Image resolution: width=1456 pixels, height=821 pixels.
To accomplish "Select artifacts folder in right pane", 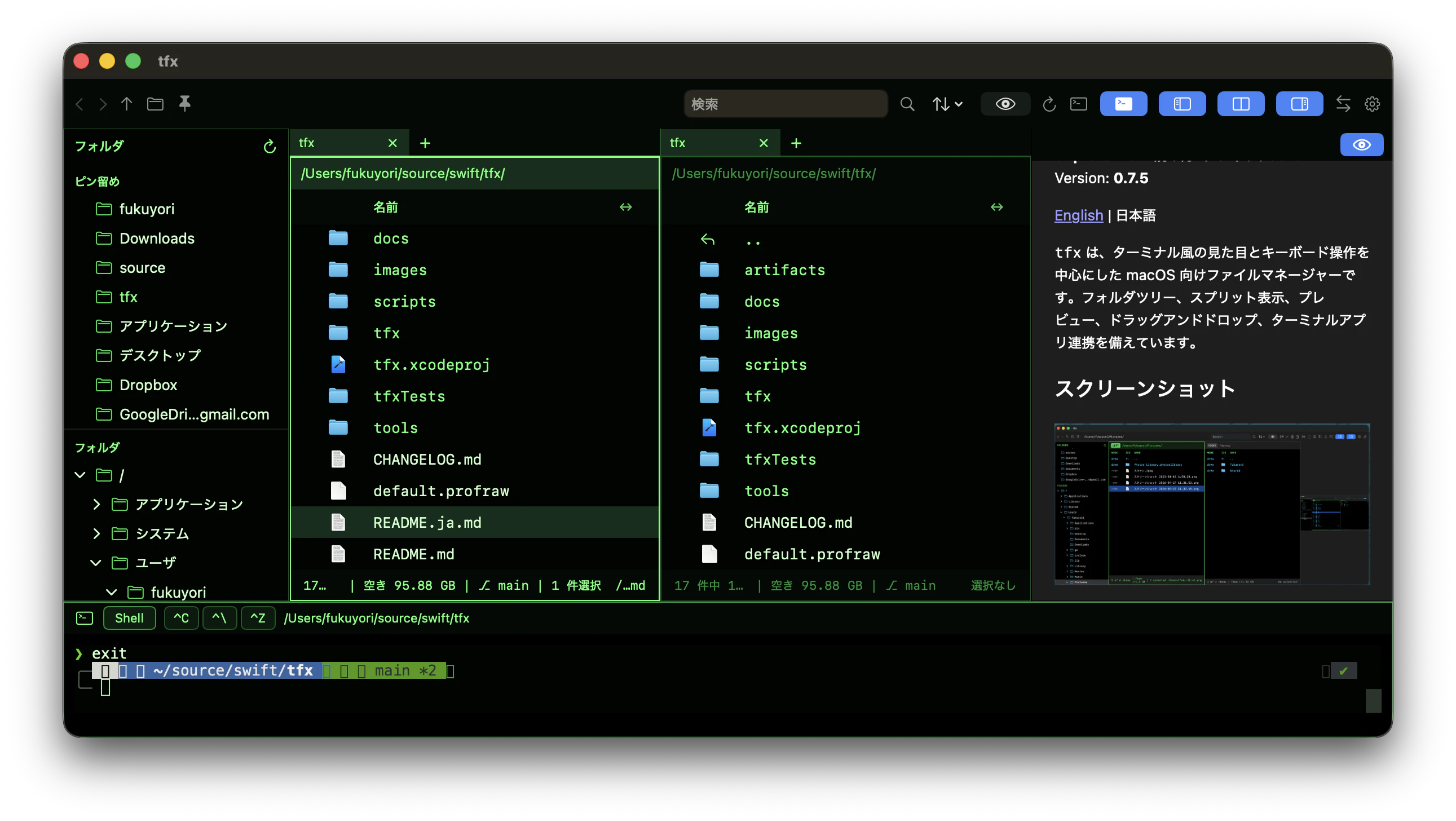I will [845, 270].
